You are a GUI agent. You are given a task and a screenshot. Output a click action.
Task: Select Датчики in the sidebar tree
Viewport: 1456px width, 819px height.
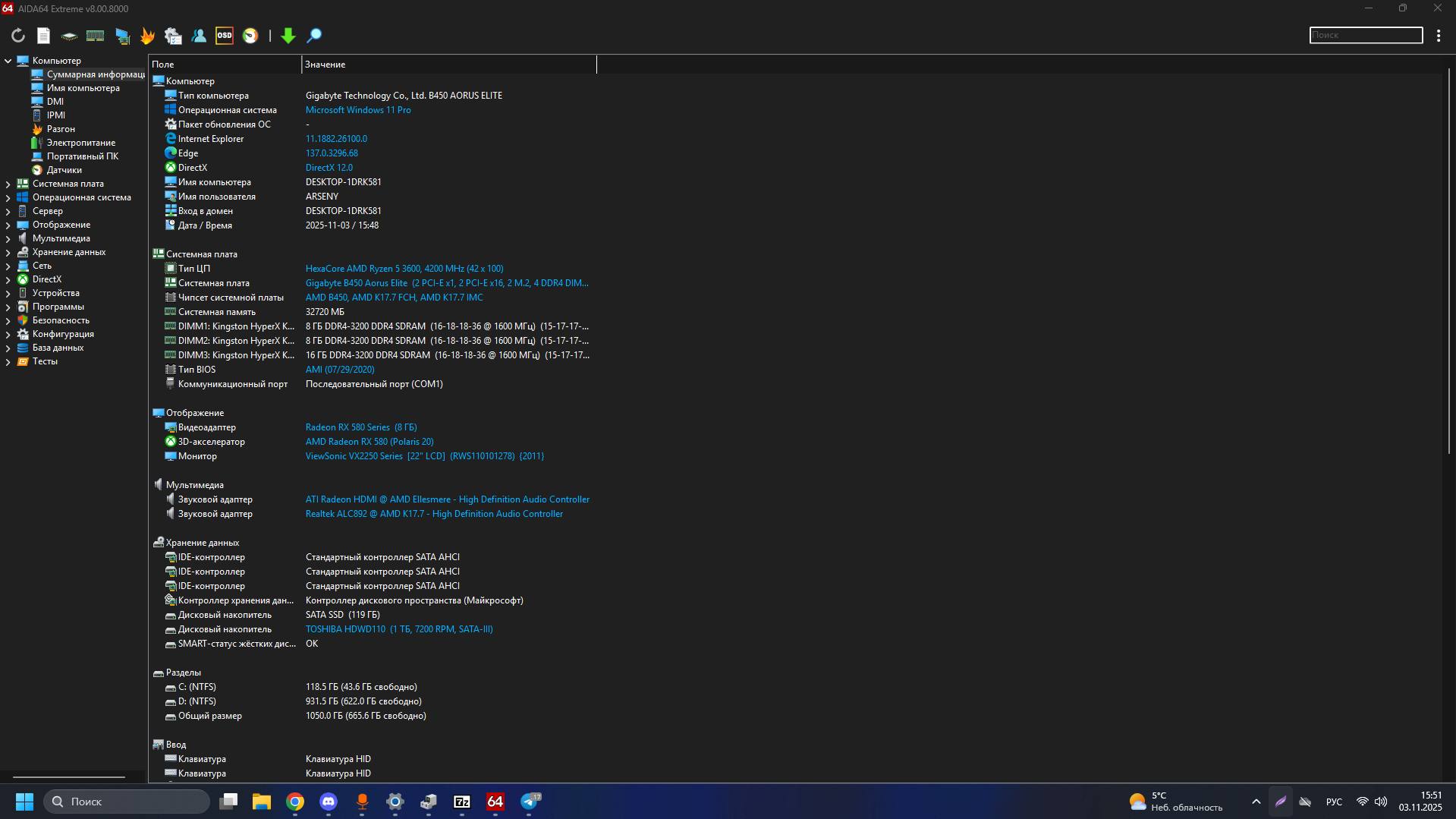64,170
